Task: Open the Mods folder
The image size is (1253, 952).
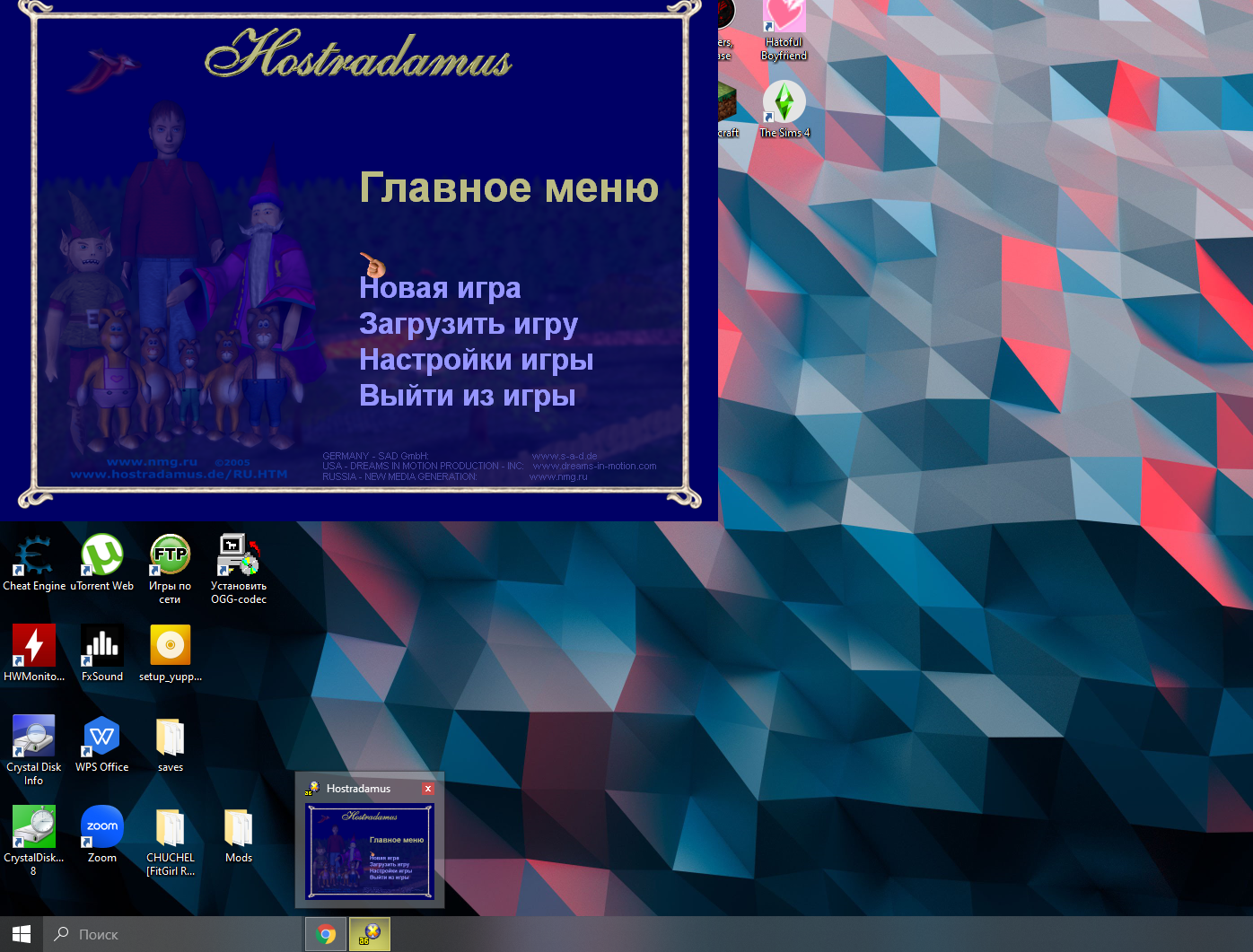Action: click(x=239, y=834)
